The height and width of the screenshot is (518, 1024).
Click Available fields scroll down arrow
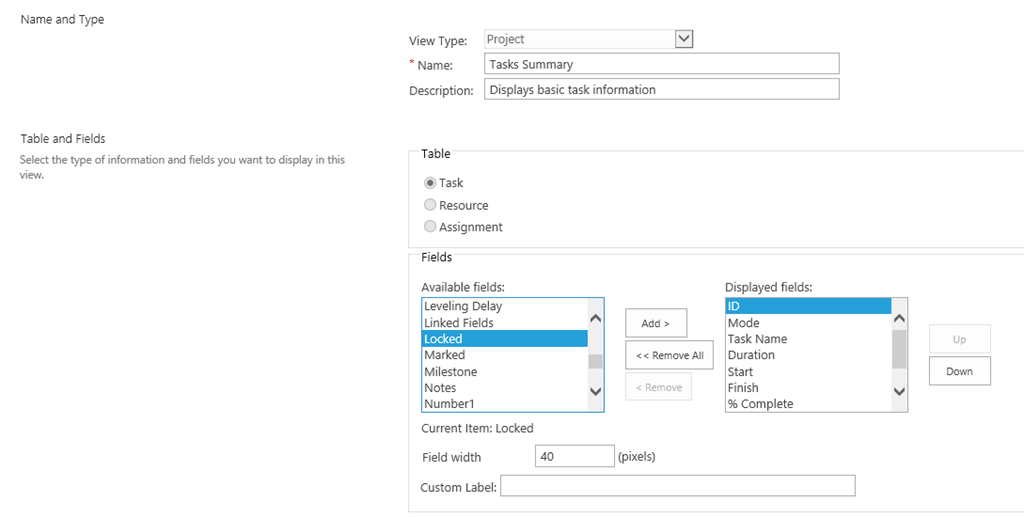click(596, 391)
